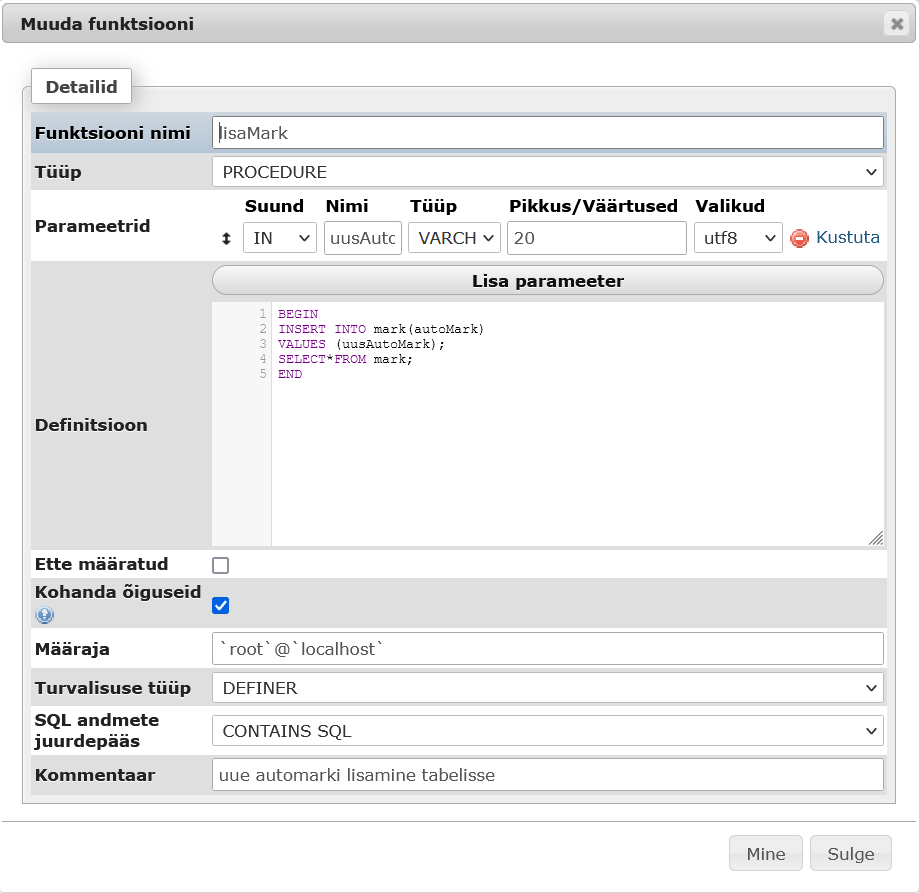Screen dimensions: 919x893
Task: Open the utf8 charset options dropdown
Action: pos(737,238)
